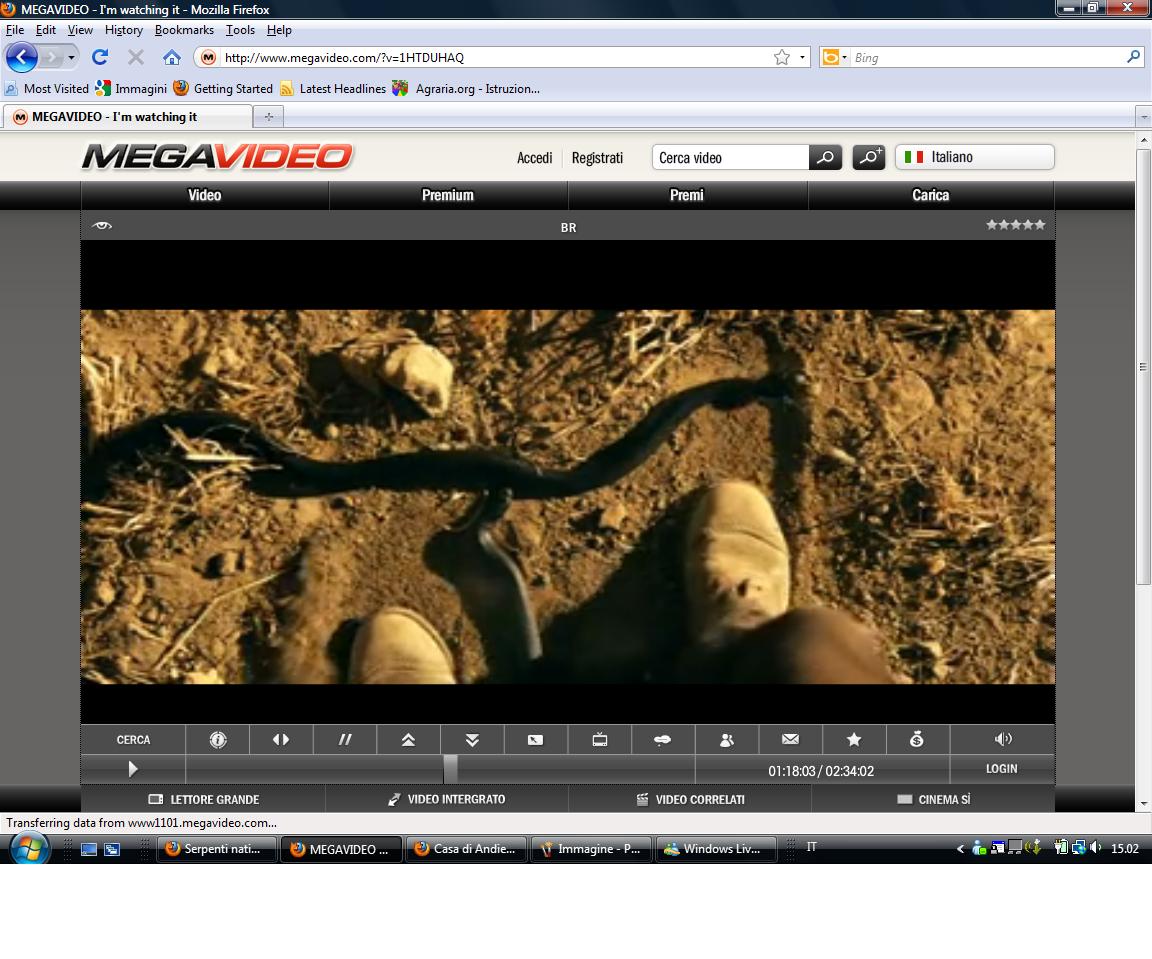Reload the page with the Firefox refresh icon
Image resolution: width=1152 pixels, height=959 pixels.
click(x=99, y=57)
